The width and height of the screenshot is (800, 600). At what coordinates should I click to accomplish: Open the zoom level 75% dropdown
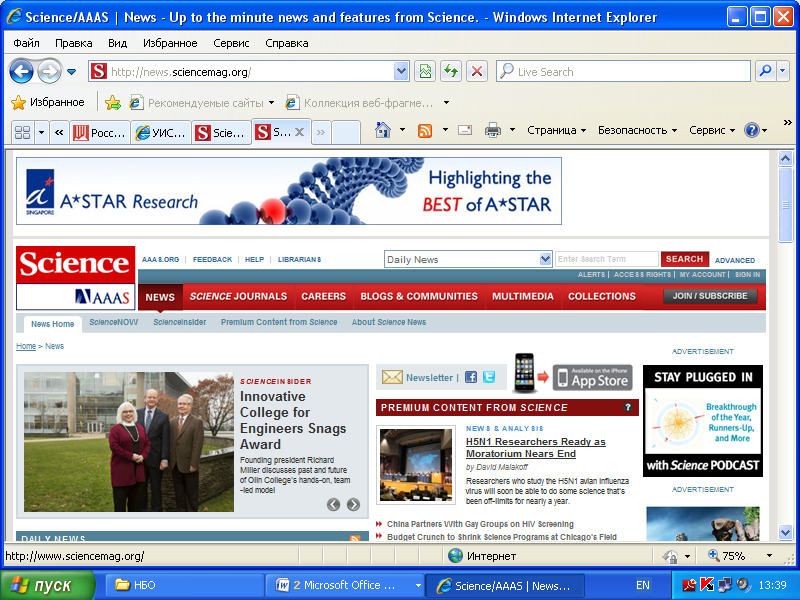769,556
